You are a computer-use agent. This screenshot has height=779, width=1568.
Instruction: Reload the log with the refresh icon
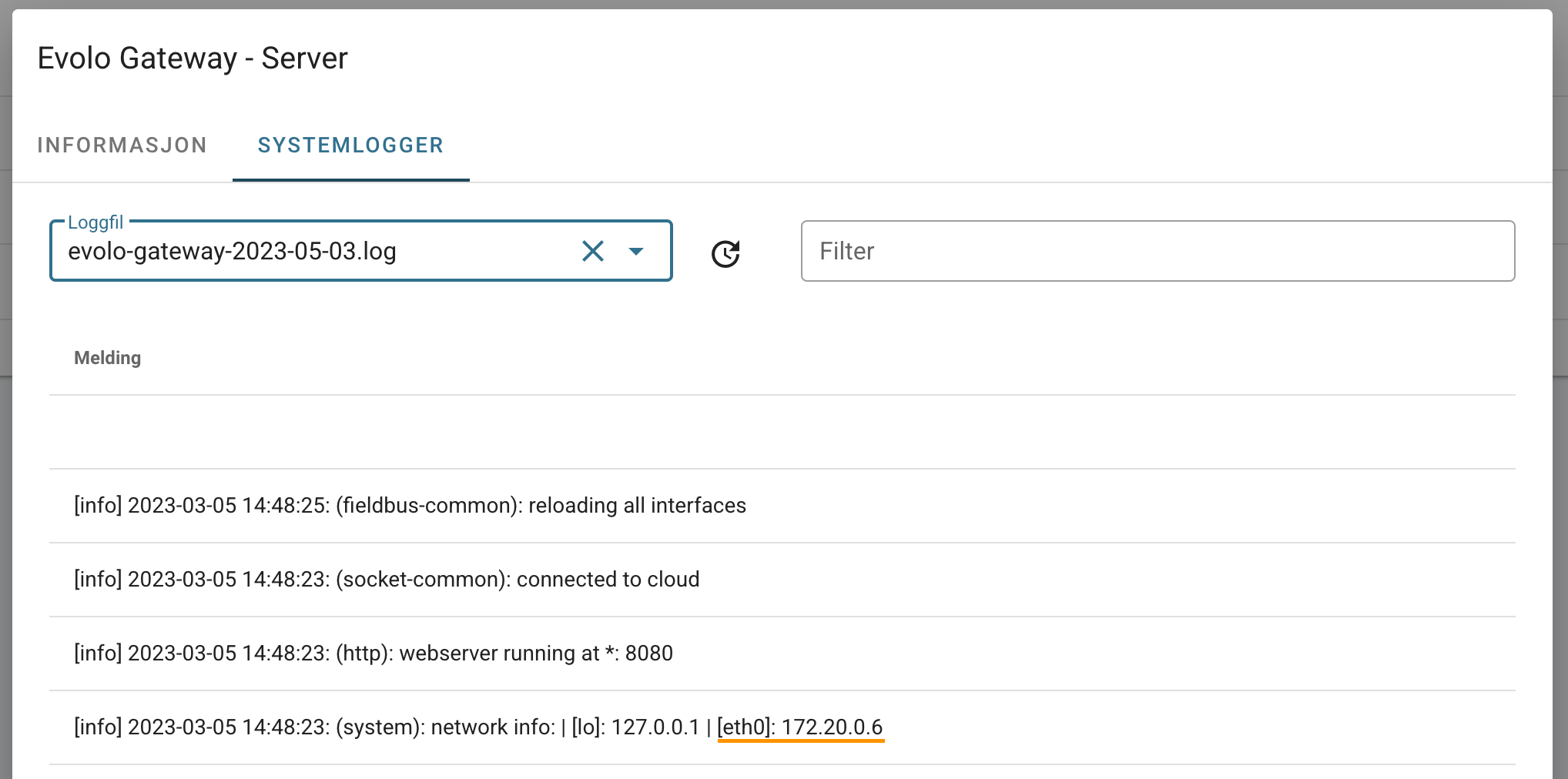(x=725, y=253)
